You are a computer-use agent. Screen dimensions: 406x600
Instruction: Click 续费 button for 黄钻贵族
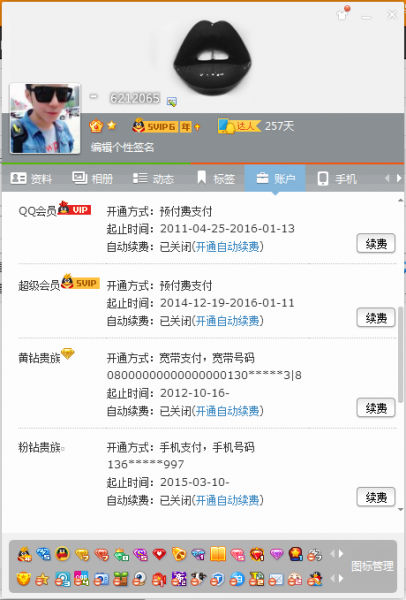(376, 408)
